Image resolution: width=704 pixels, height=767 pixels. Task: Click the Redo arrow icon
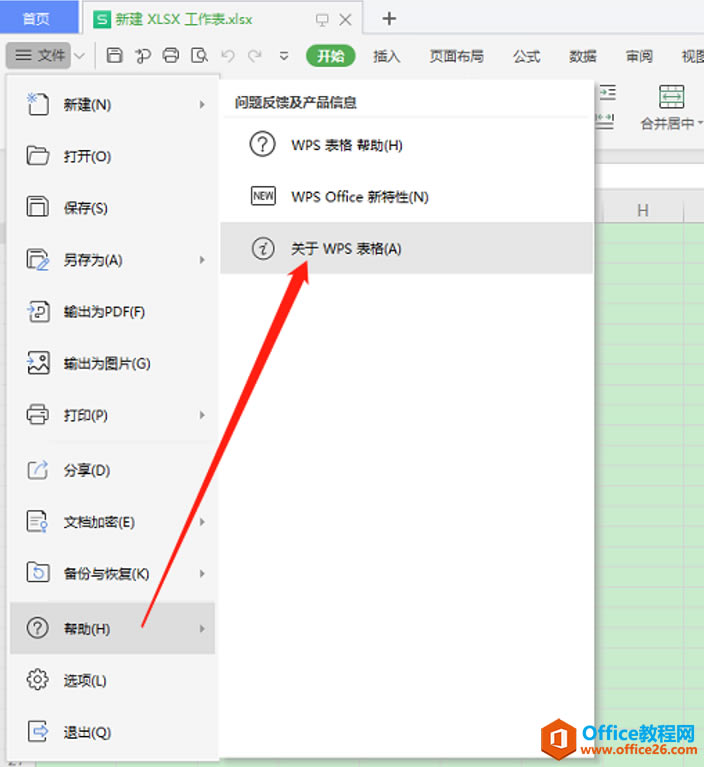[x=254, y=56]
